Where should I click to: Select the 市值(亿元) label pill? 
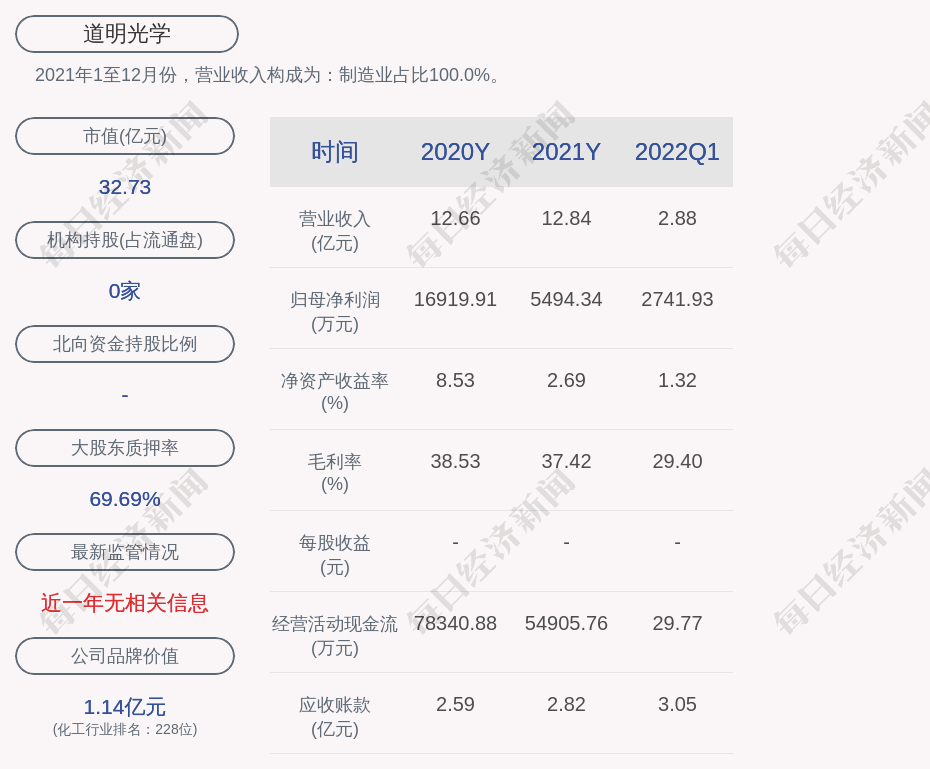coord(125,136)
